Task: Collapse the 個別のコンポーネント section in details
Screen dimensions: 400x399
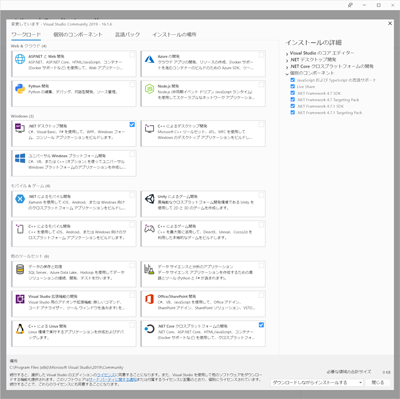Action: (287, 73)
